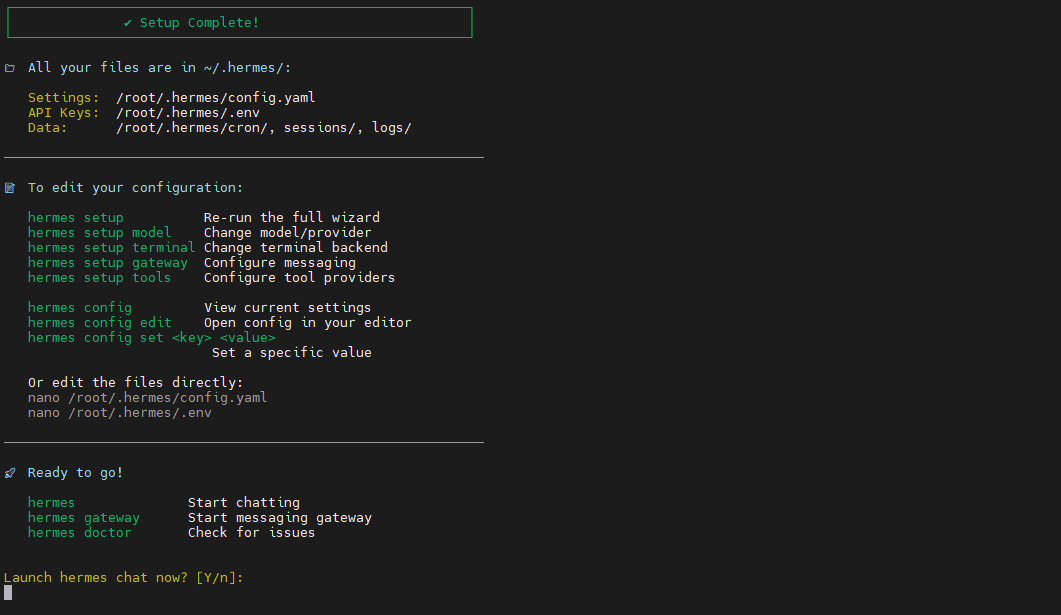Click the Setup Complete! banner box
This screenshot has width=1061, height=615.
[240, 23]
